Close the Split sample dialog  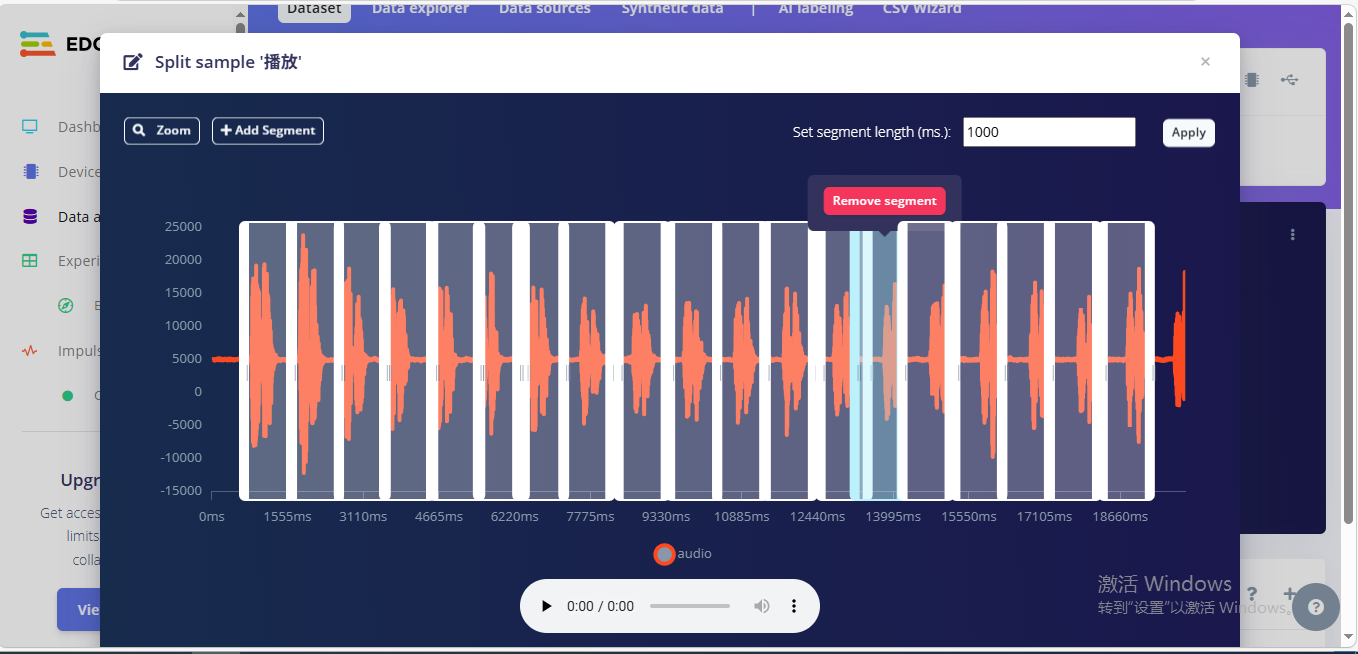click(x=1205, y=62)
